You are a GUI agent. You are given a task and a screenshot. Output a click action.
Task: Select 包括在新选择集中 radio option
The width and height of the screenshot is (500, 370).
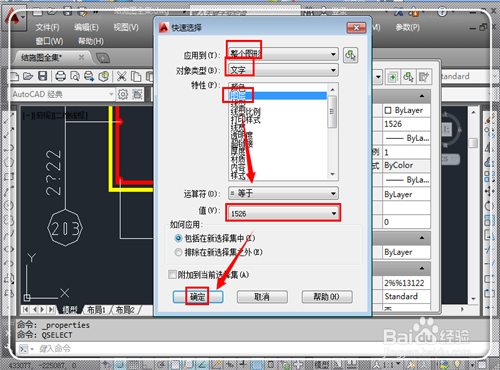pos(178,238)
